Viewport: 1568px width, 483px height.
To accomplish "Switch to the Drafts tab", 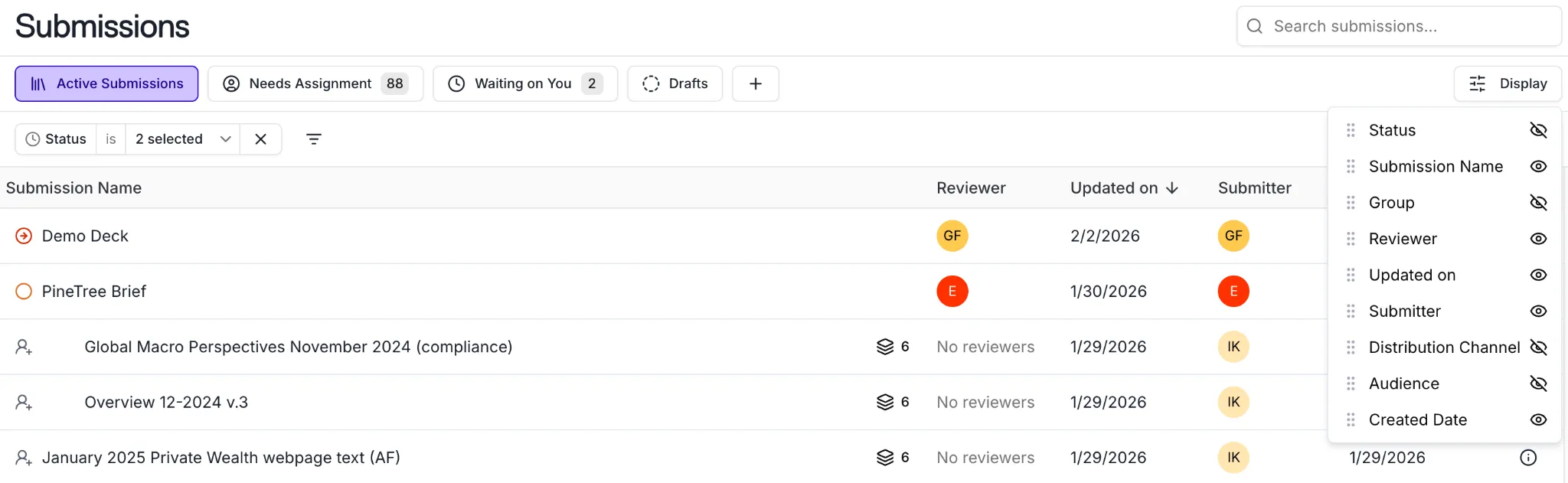I will (x=675, y=83).
